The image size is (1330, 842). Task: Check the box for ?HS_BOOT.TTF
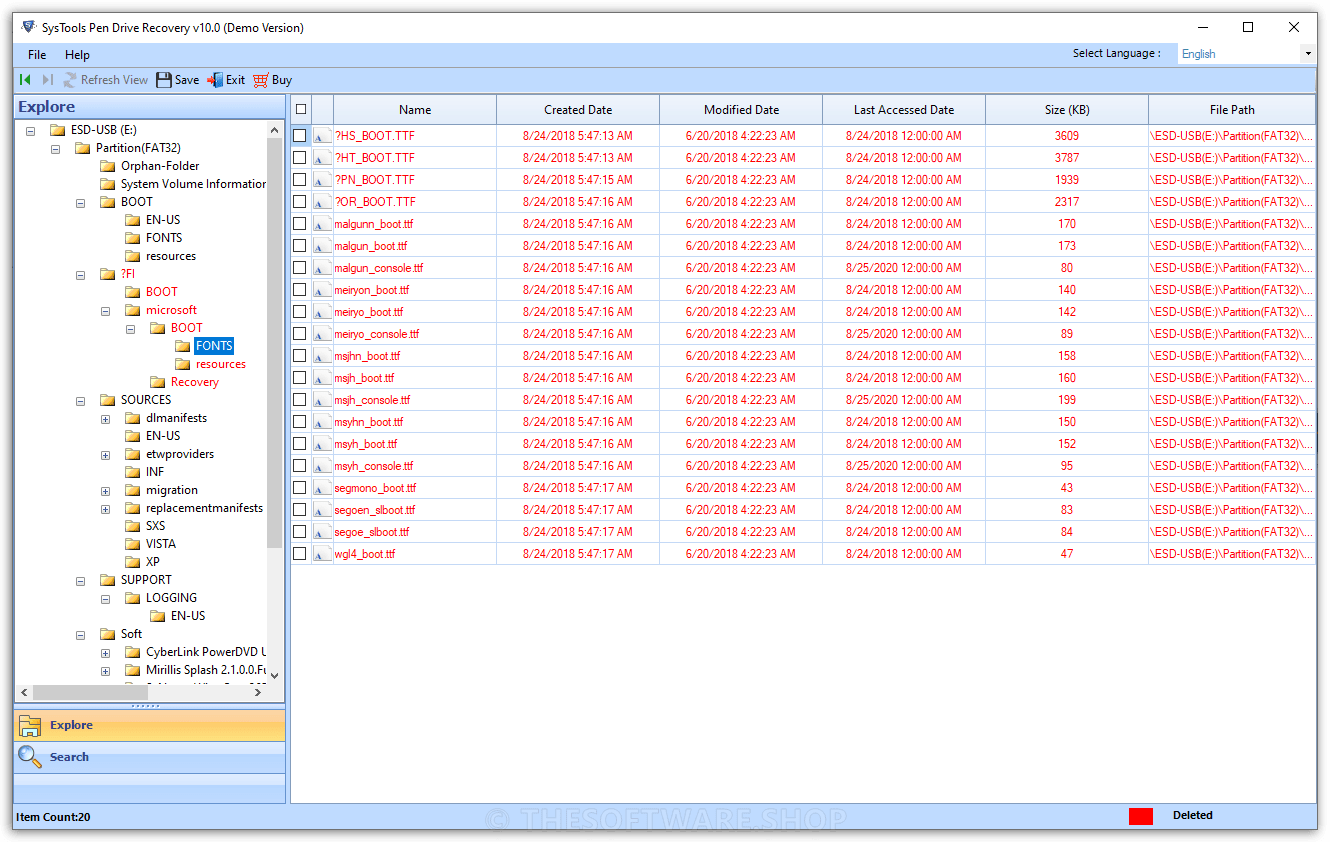click(x=300, y=136)
